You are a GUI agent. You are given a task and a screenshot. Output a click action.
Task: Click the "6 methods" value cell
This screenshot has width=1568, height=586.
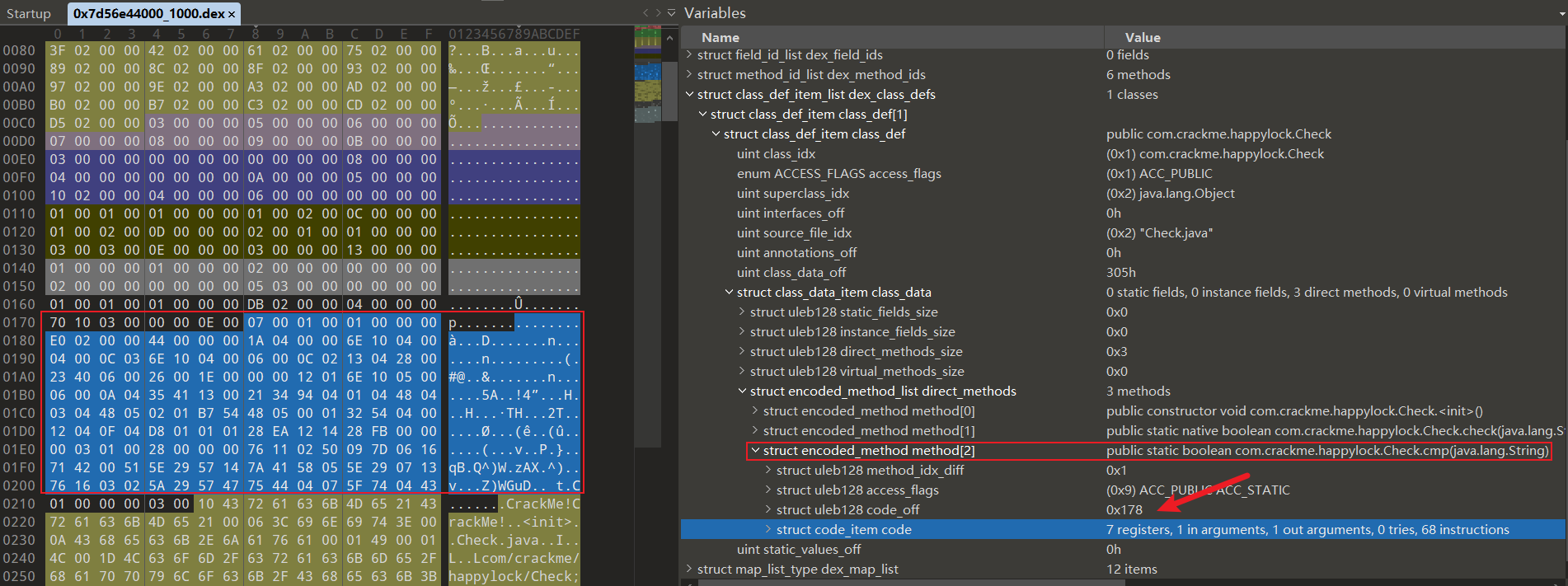(1138, 74)
